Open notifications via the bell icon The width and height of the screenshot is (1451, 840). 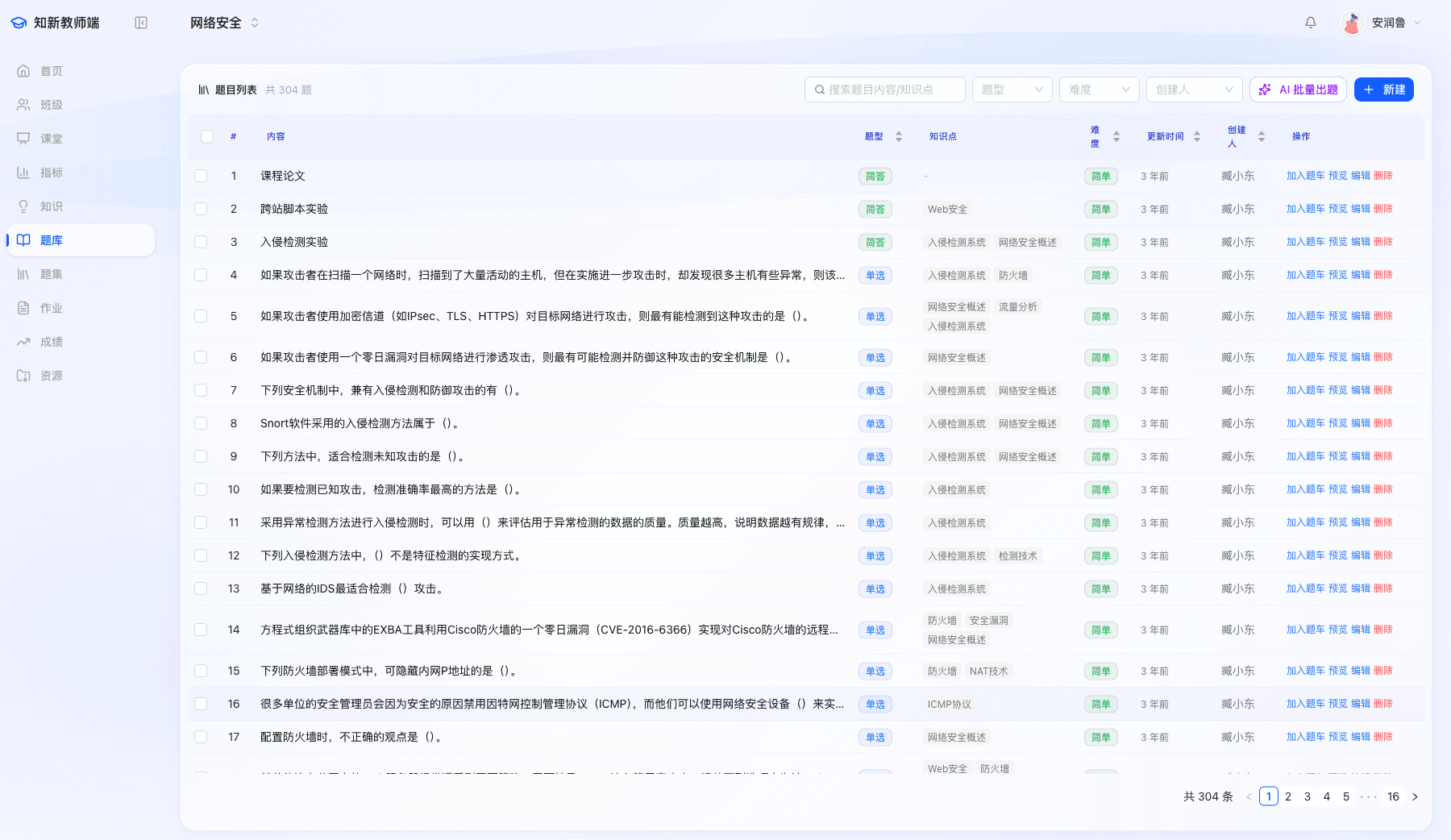click(x=1311, y=23)
